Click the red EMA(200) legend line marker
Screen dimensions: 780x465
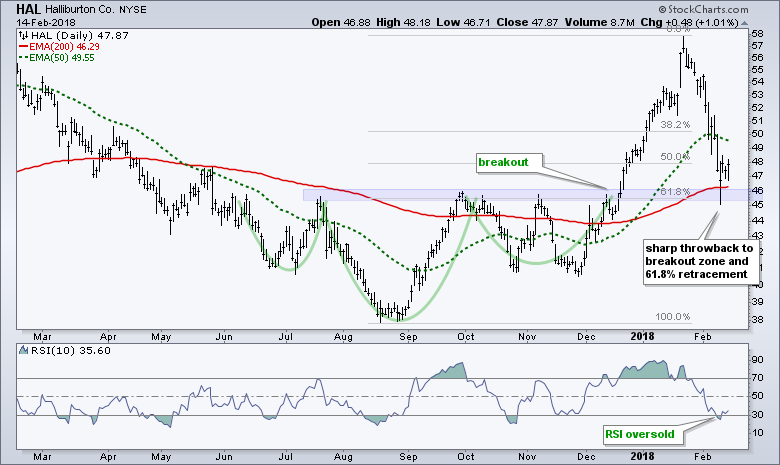click(24, 47)
